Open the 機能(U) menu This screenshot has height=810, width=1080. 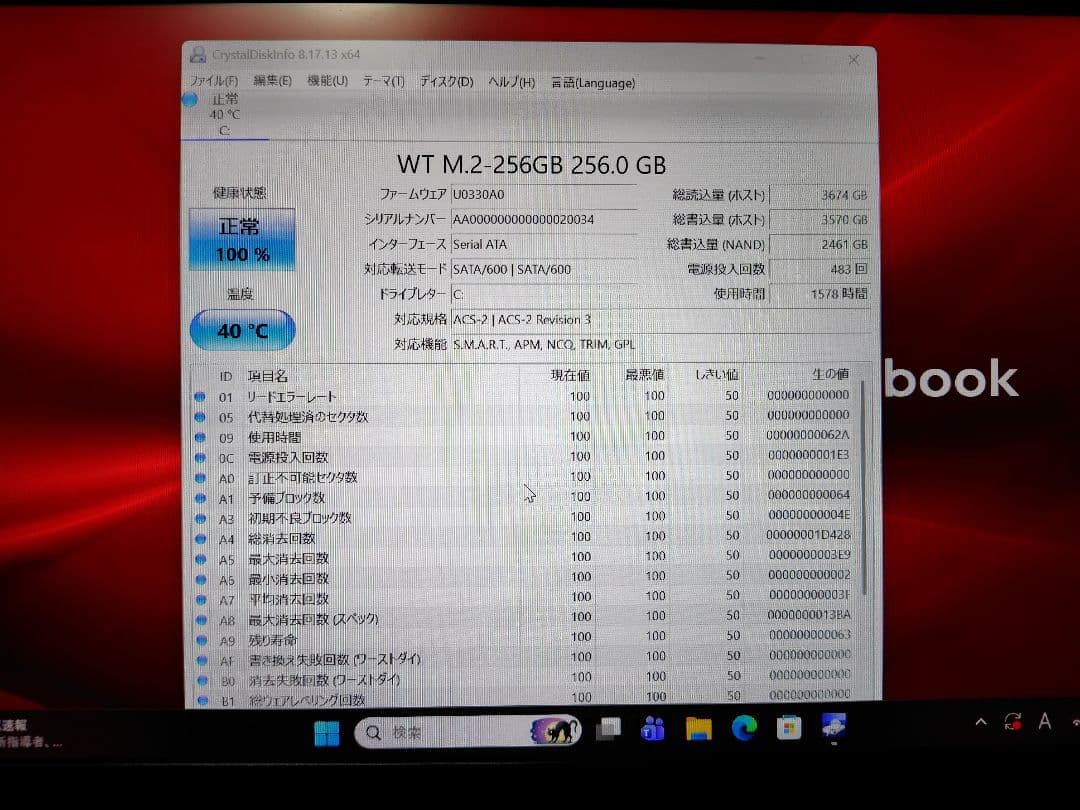pos(327,81)
